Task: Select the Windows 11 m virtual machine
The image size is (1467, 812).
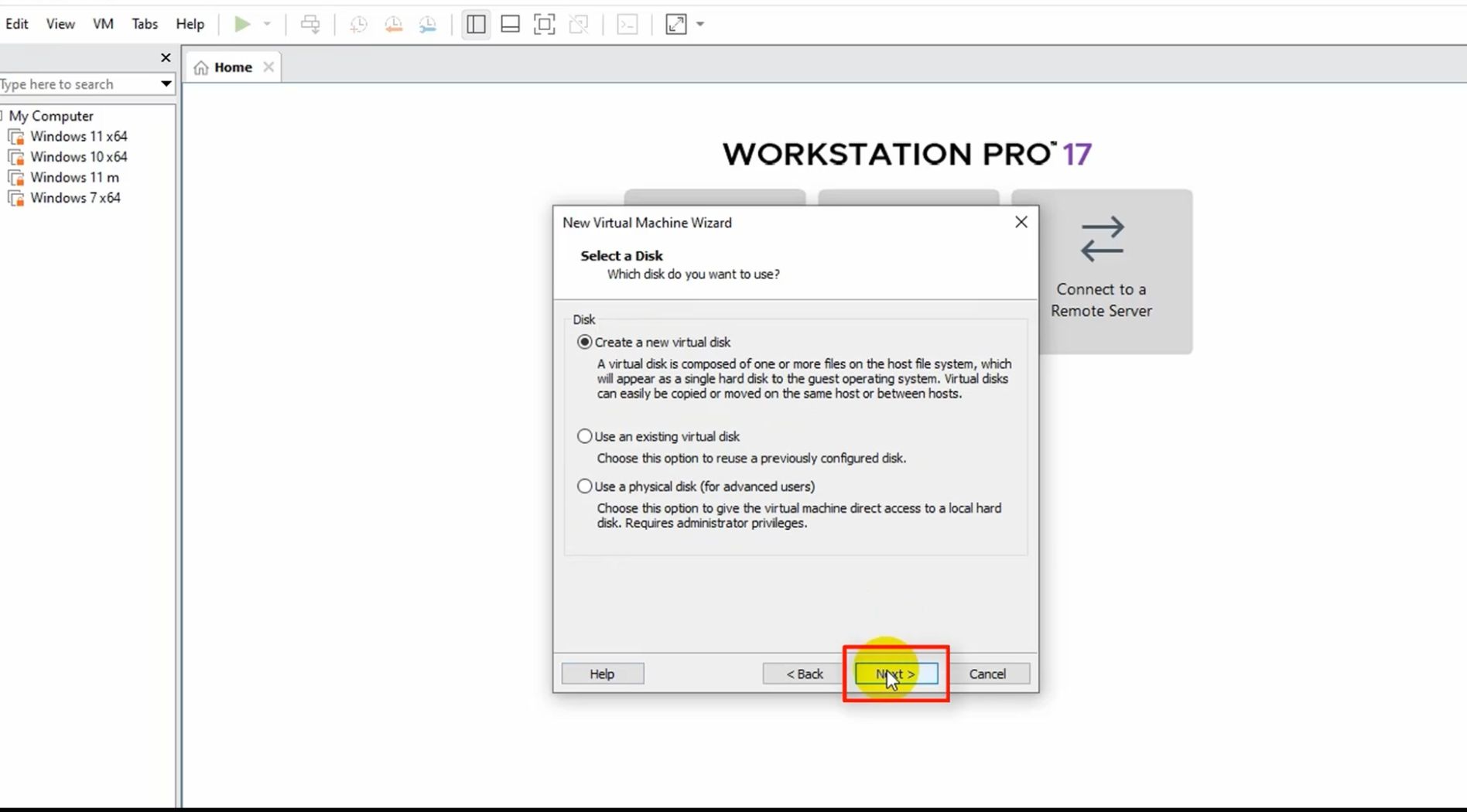Action: point(74,177)
